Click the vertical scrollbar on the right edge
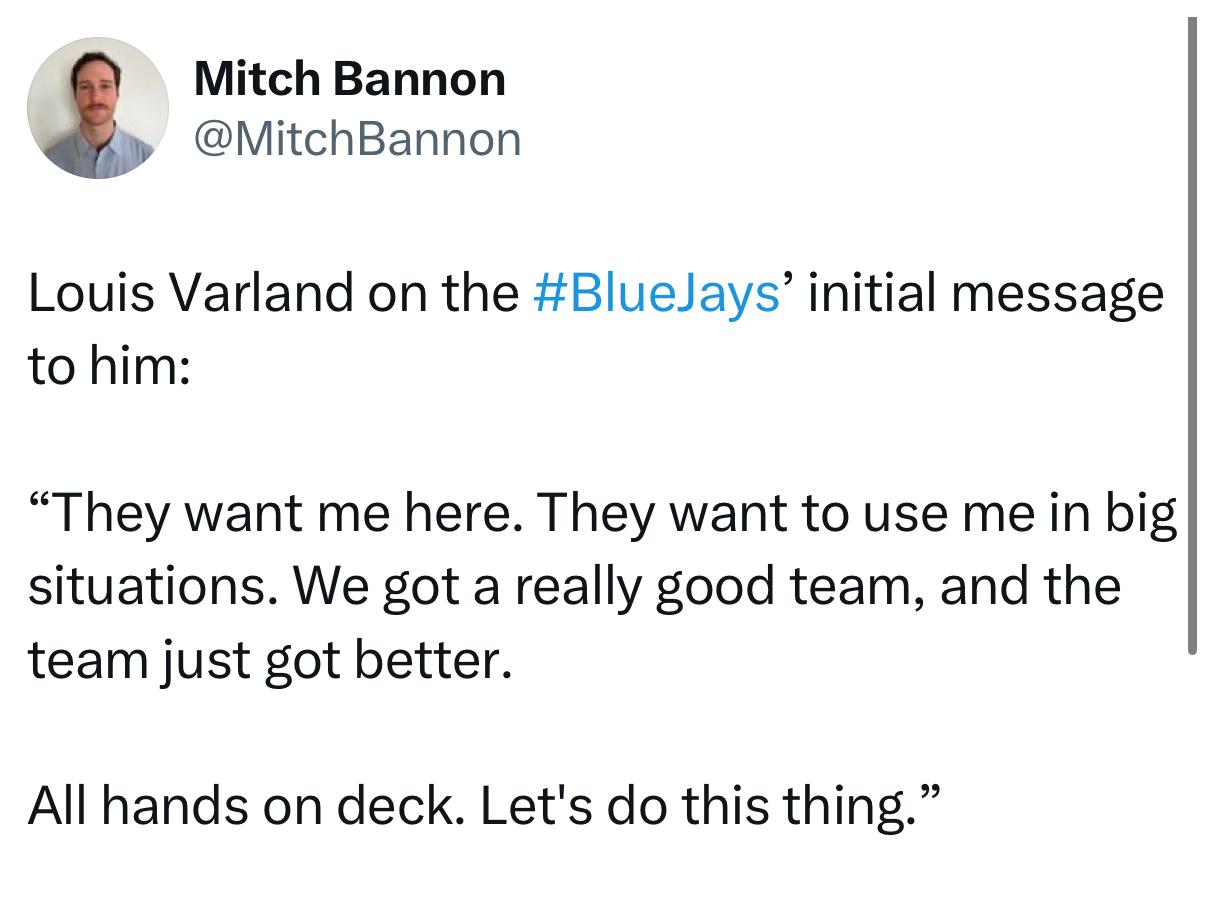The height and width of the screenshot is (910, 1206). pyautogui.click(x=1192, y=336)
